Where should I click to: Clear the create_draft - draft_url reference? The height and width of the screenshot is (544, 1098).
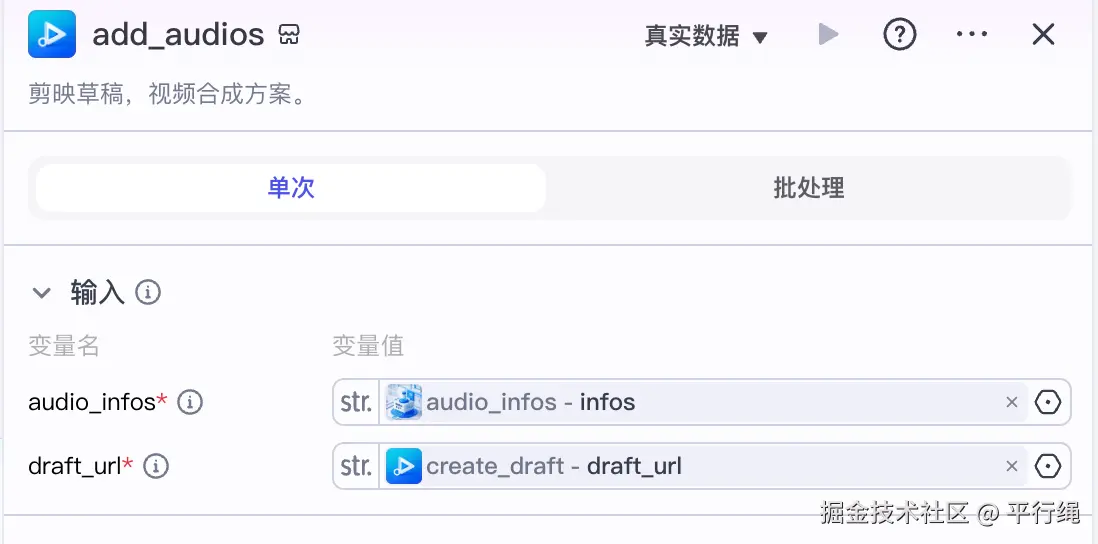pyautogui.click(x=1012, y=466)
